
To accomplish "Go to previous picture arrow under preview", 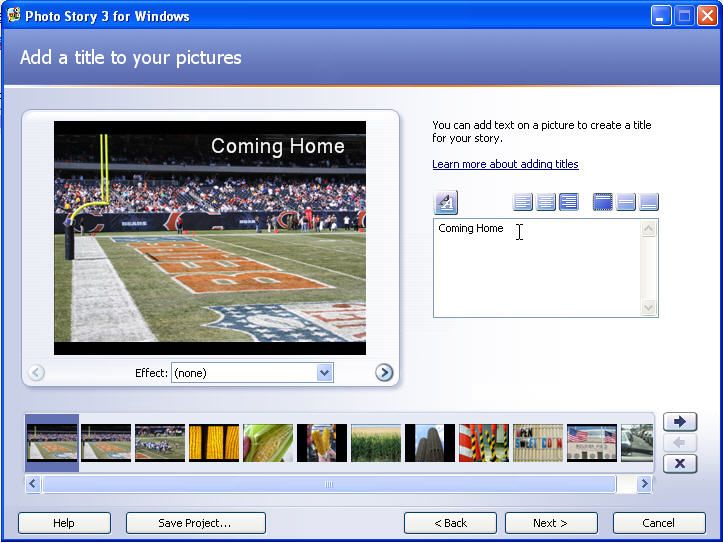I will pos(36,372).
